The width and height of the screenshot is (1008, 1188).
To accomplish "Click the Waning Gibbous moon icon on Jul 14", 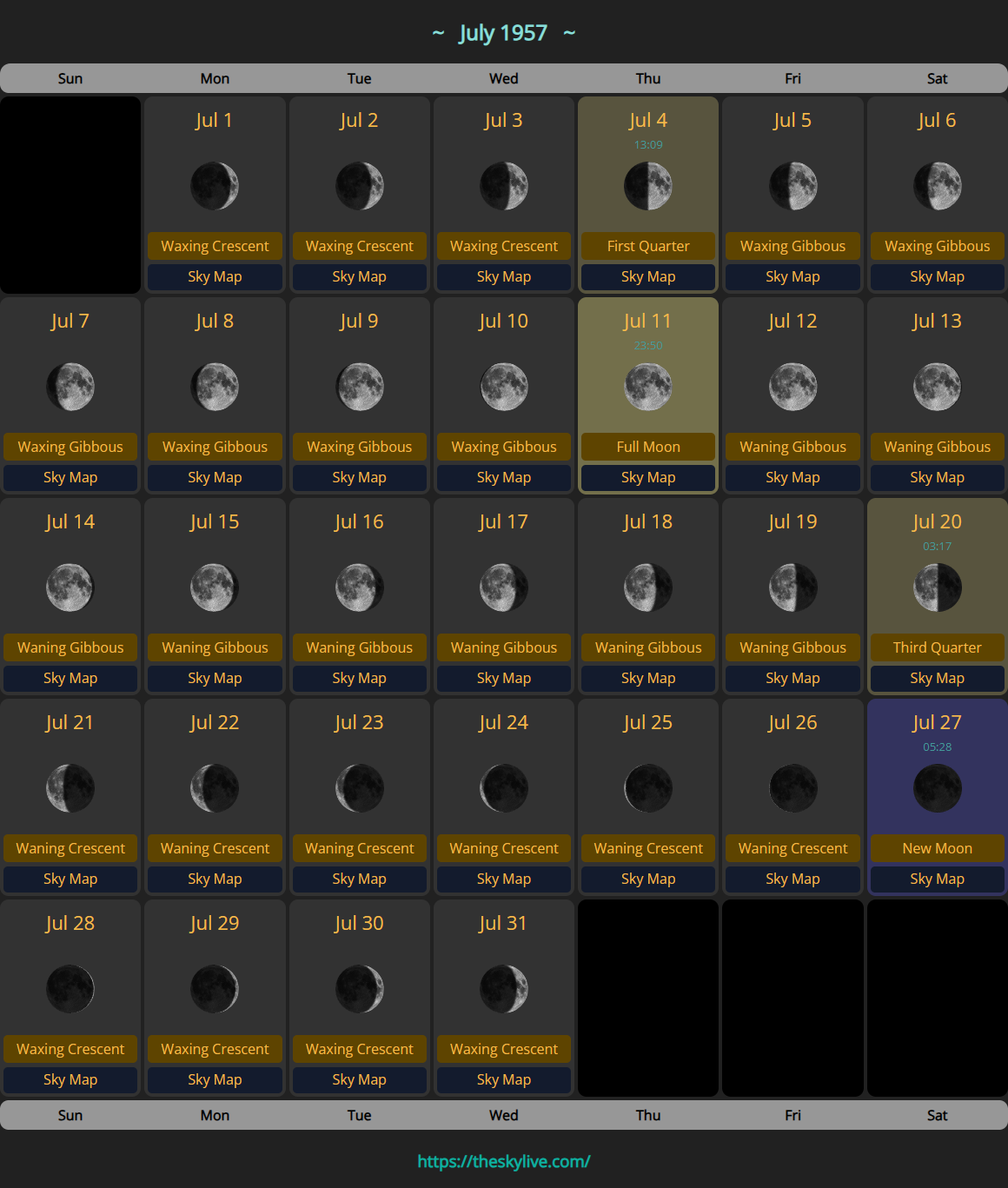I will pyautogui.click(x=70, y=587).
